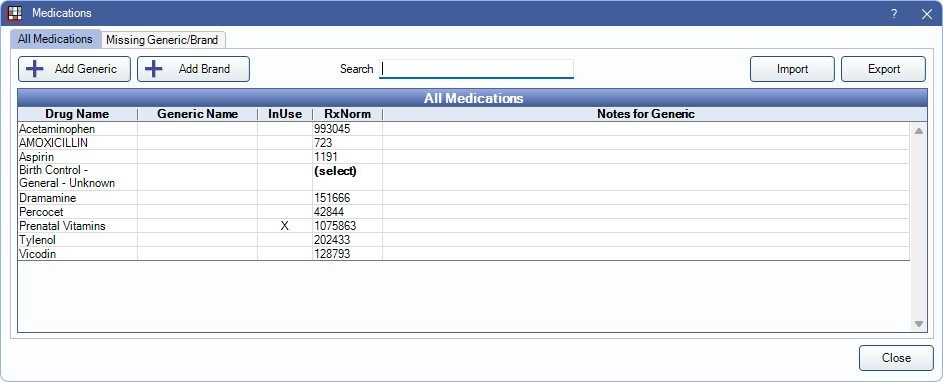Click the InUse X mark for Prenatal Vitamins

pos(285,226)
